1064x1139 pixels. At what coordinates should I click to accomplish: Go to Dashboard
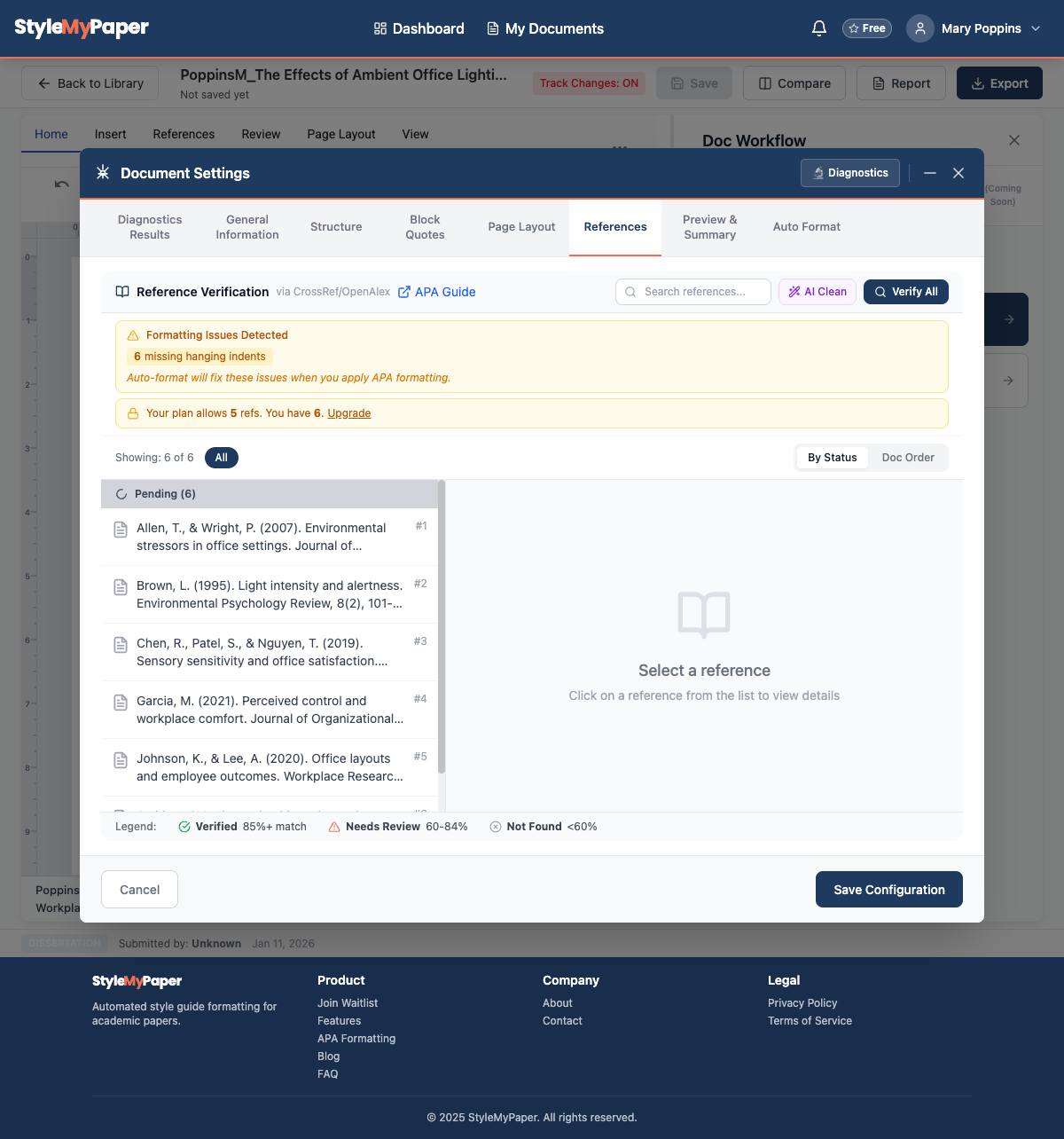click(419, 28)
